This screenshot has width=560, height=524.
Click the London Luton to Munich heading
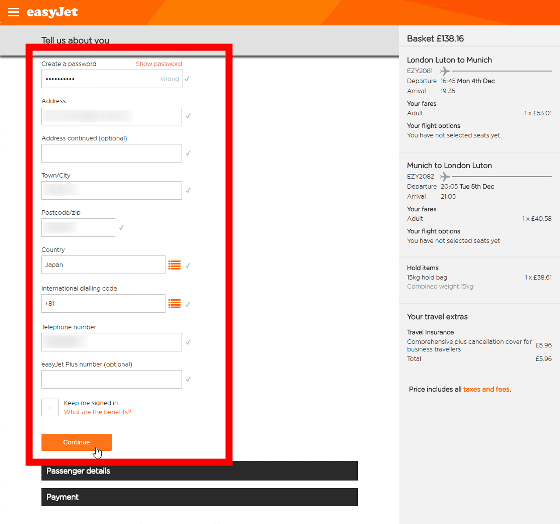point(449,60)
